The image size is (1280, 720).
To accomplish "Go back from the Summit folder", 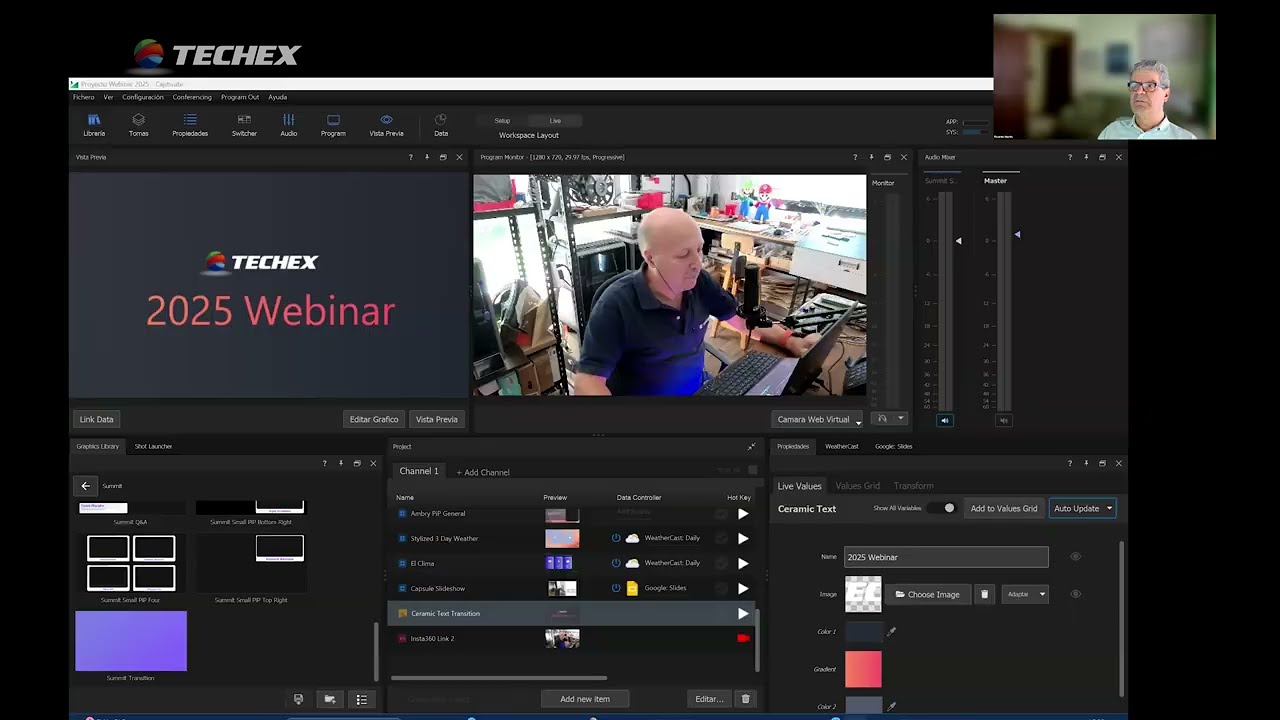I will click(86, 486).
